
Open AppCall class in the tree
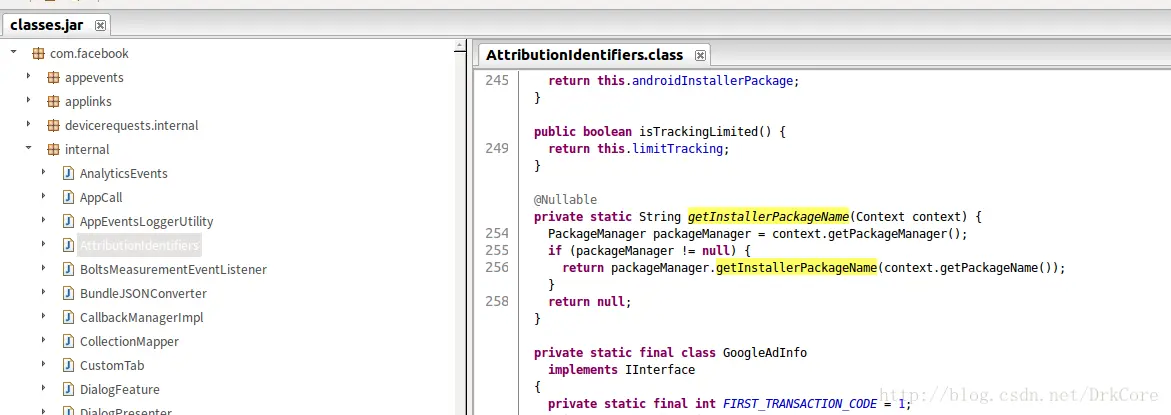point(101,197)
